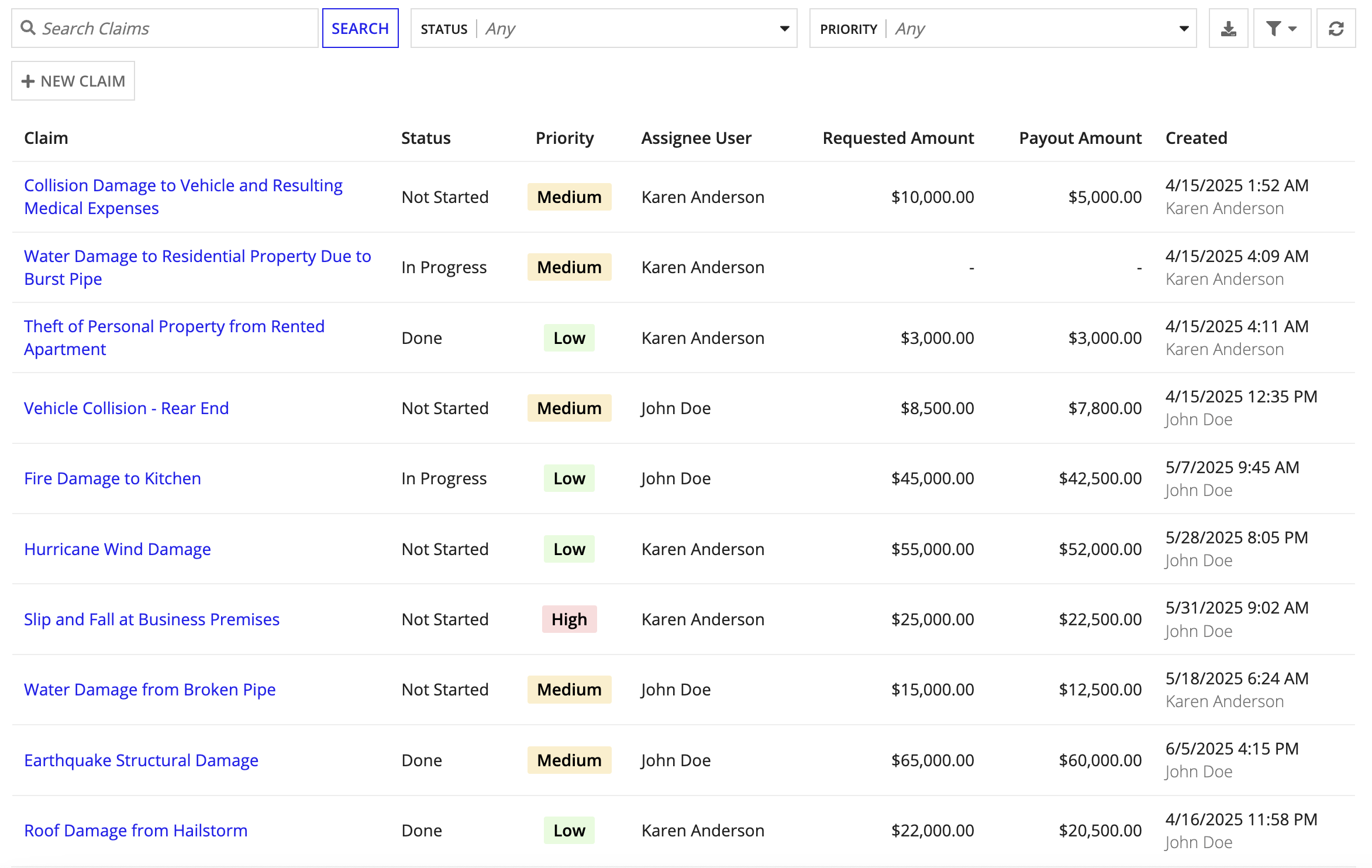Expand the Priority dropdown arrow
Screen dimensions: 1372x868
tap(1184, 29)
